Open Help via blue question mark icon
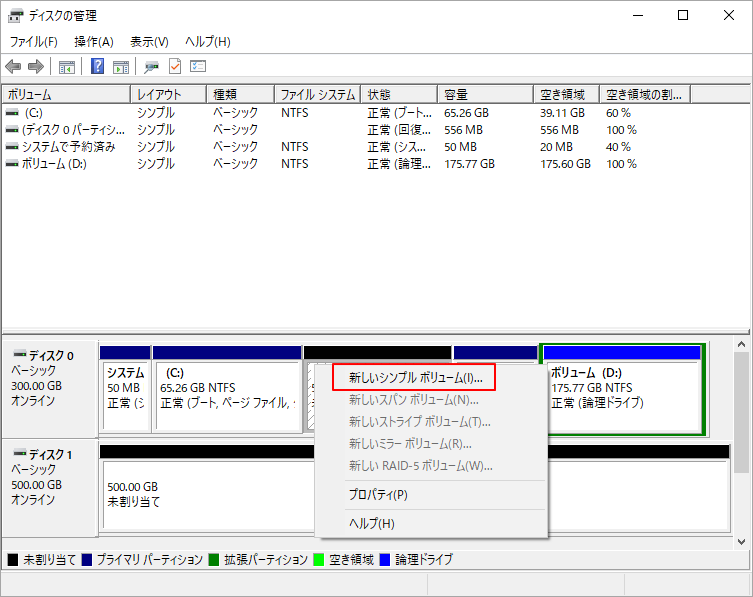Viewport: 753px width, 597px height. pyautogui.click(x=98, y=67)
